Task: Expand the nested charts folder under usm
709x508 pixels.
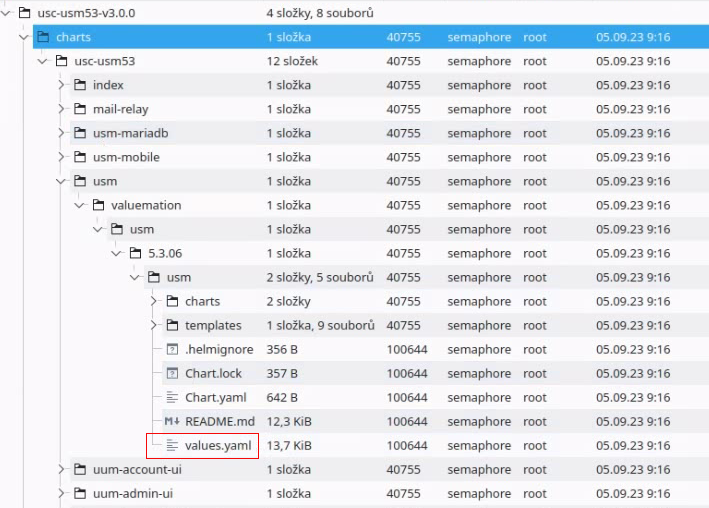Action: click(153, 301)
